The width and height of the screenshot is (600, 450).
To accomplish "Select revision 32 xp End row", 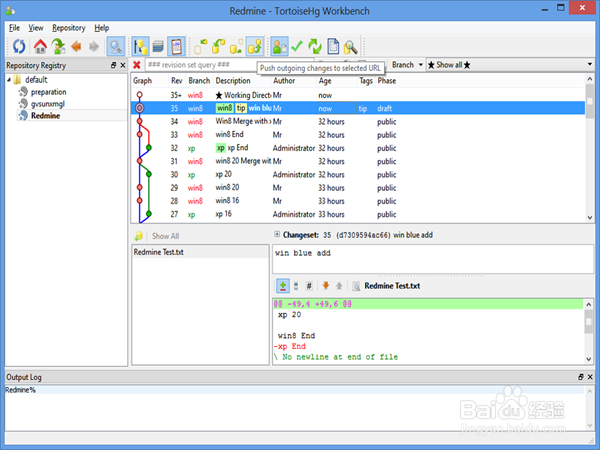I will pyautogui.click(x=358, y=148).
